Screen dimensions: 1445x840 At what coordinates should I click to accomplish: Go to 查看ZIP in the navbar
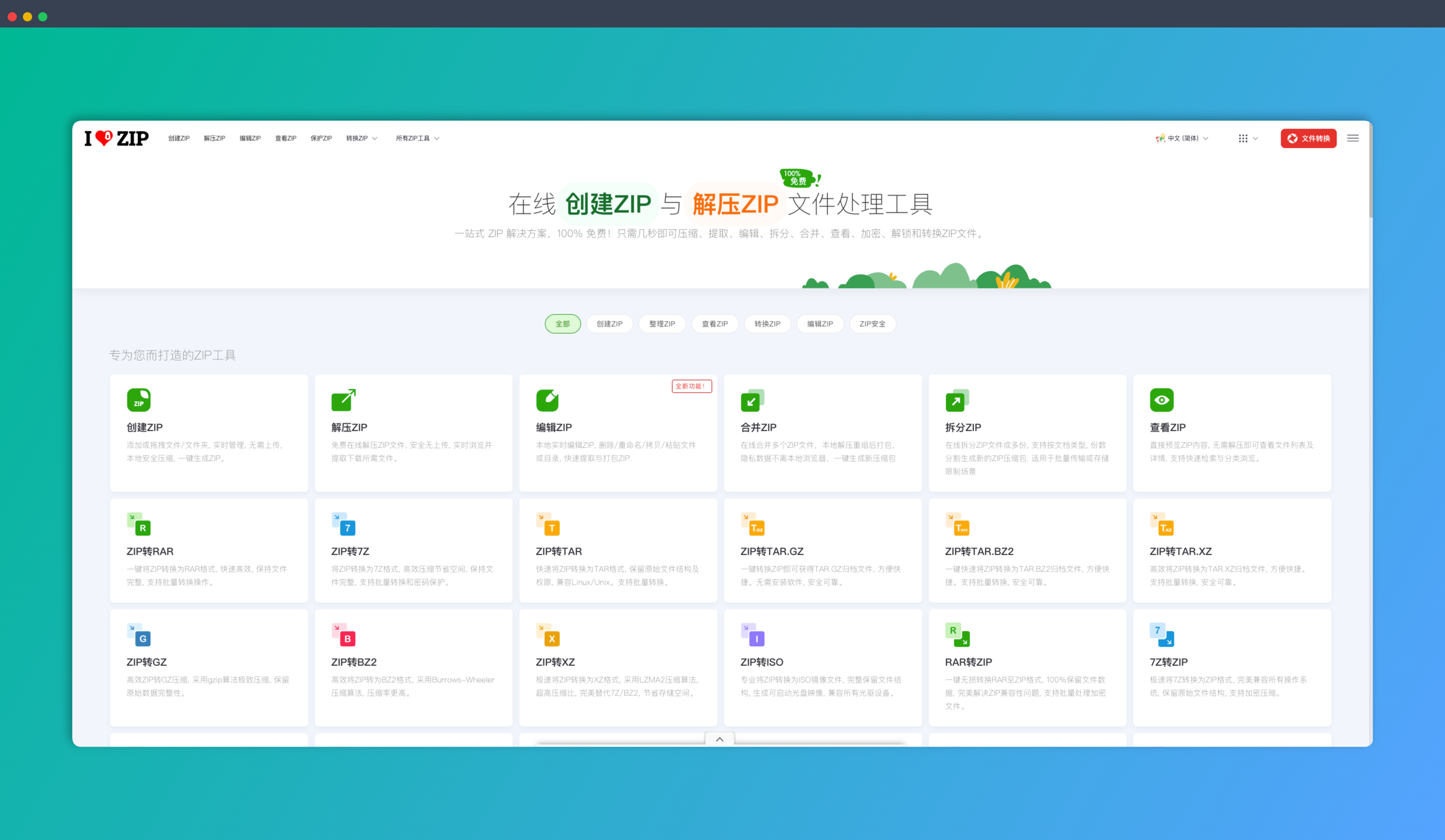tap(285, 138)
